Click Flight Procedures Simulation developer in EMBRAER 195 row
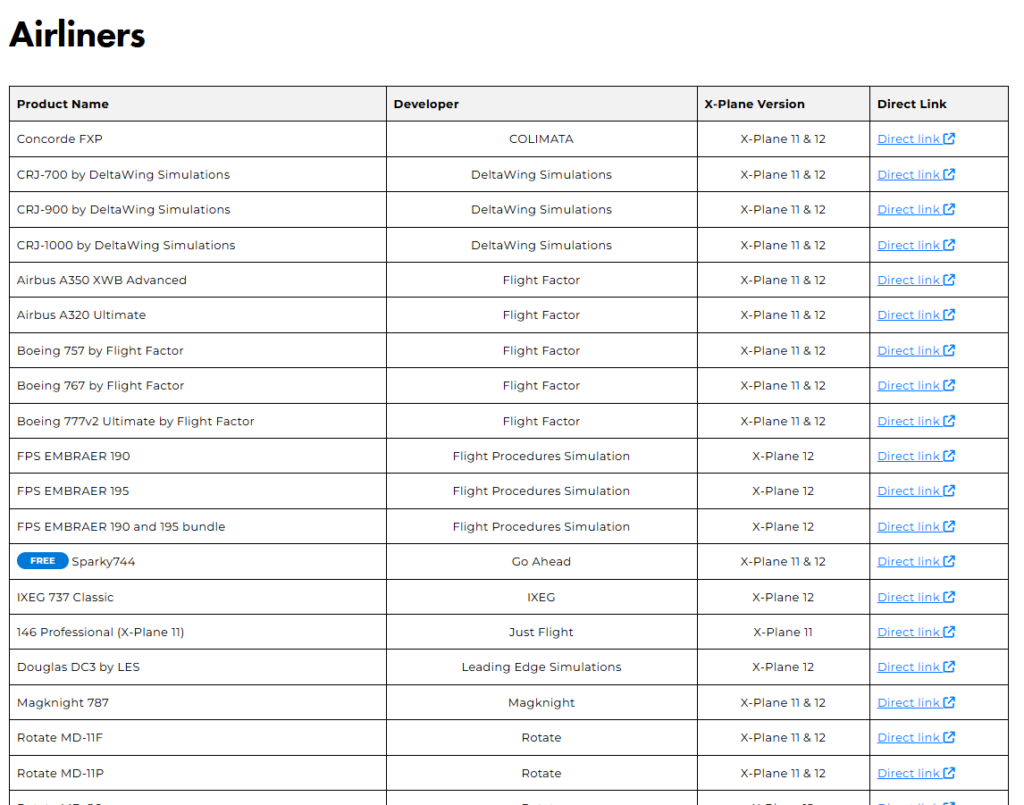Image resolution: width=1024 pixels, height=805 pixels. tap(541, 490)
